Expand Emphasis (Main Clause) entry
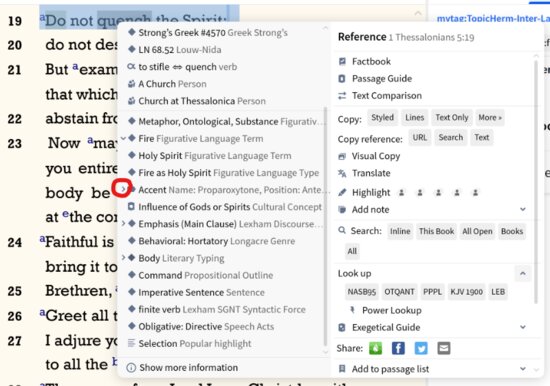This screenshot has width=550, height=386. [x=123, y=224]
